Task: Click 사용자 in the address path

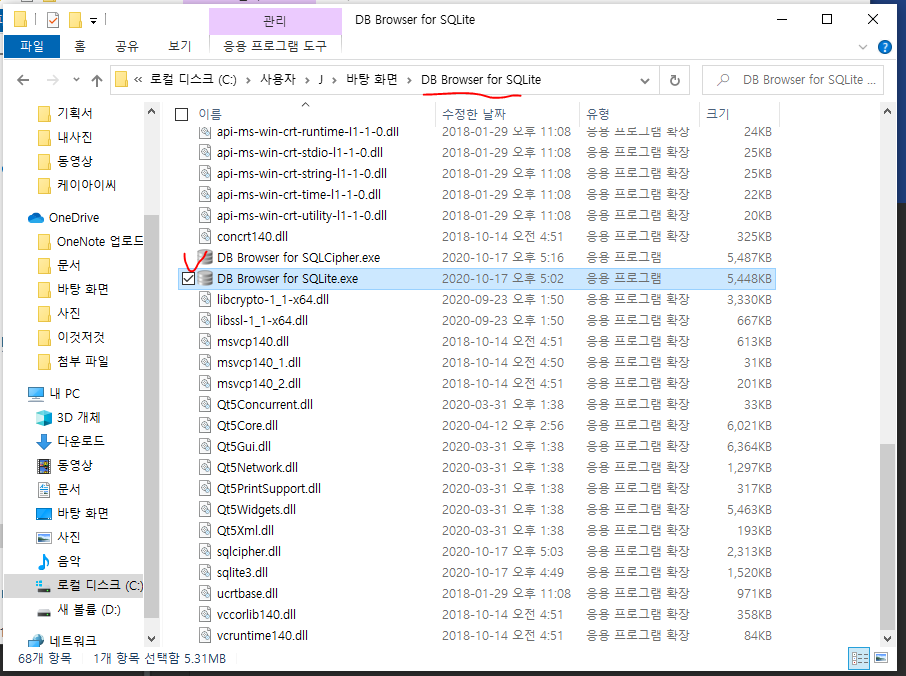Action: 278,80
